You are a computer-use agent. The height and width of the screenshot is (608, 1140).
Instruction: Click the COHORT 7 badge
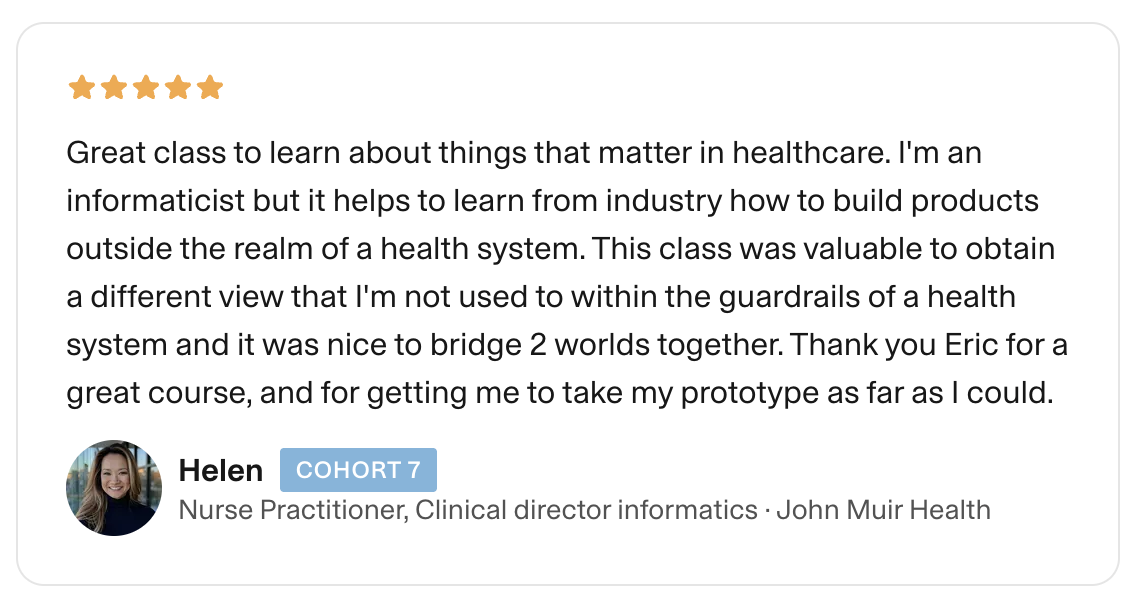[x=358, y=470]
